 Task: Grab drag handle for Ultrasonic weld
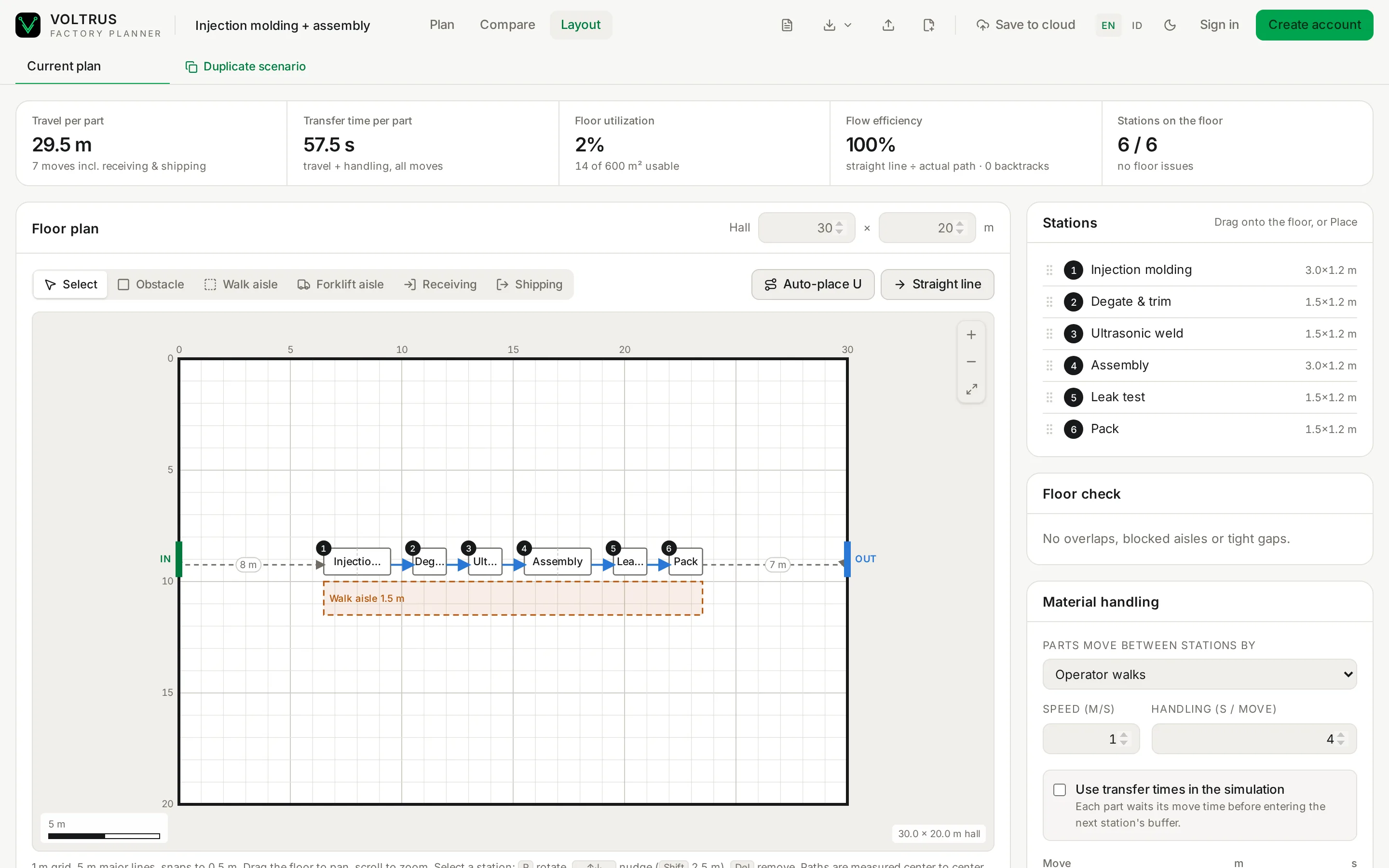click(1049, 334)
